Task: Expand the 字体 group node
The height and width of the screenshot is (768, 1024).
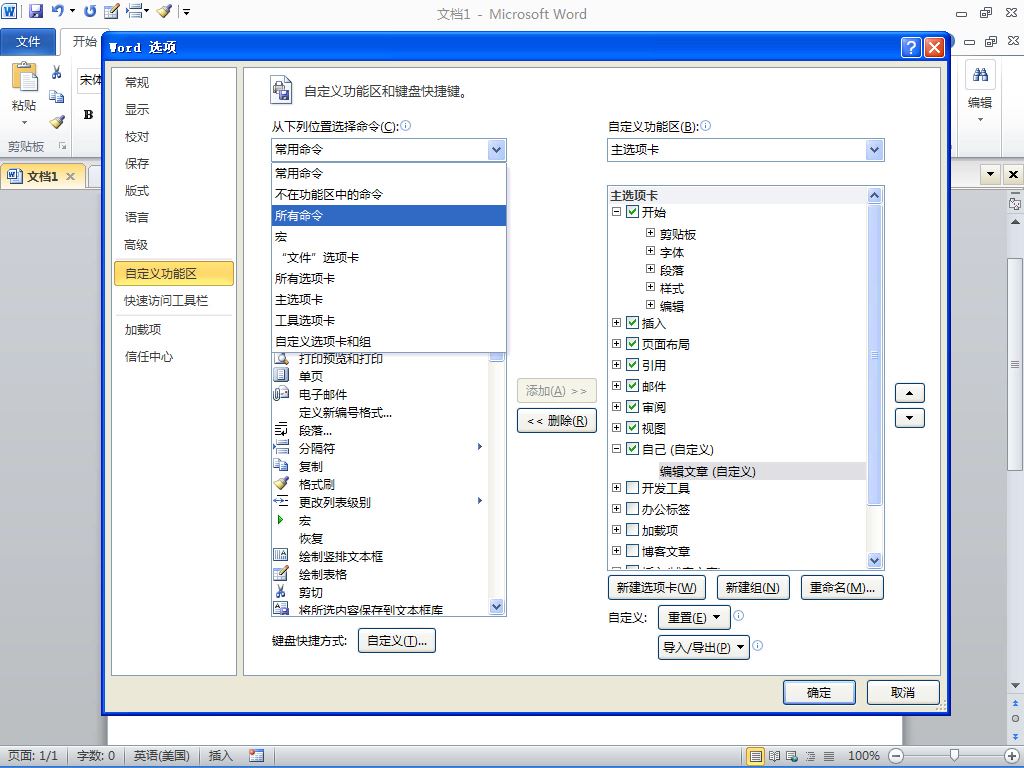Action: [650, 251]
